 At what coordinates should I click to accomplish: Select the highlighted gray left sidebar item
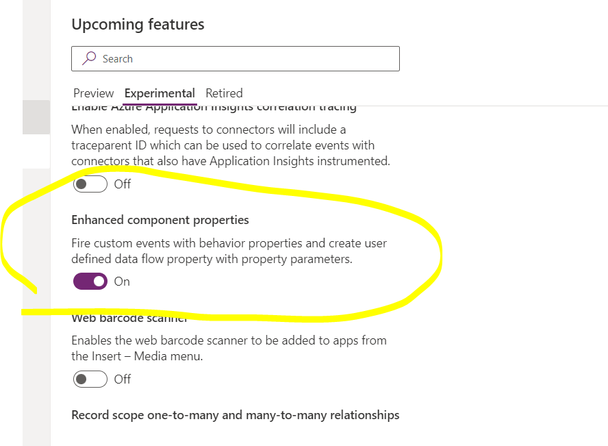pyautogui.click(x=36, y=117)
